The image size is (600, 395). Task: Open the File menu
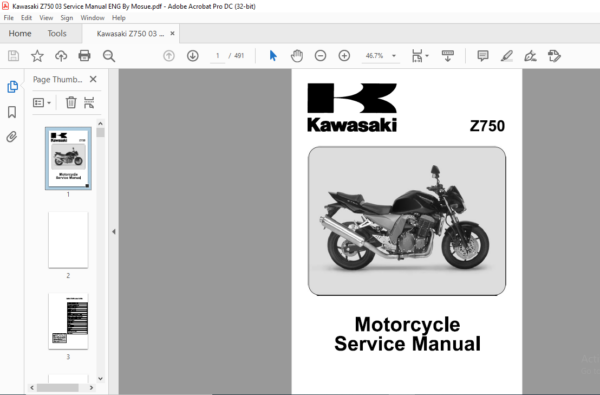pyautogui.click(x=8, y=18)
